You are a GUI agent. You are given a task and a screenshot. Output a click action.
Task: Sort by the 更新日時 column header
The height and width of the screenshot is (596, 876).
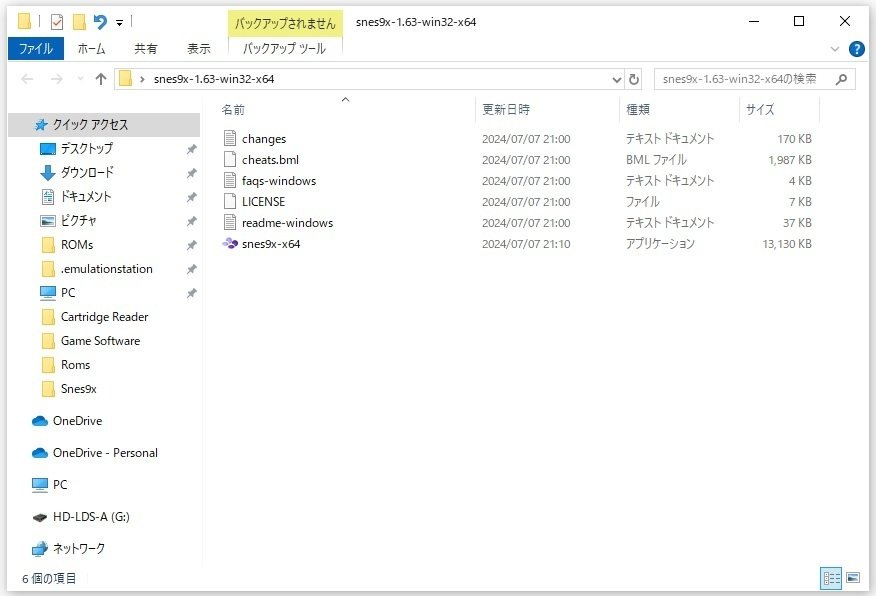[x=506, y=109]
